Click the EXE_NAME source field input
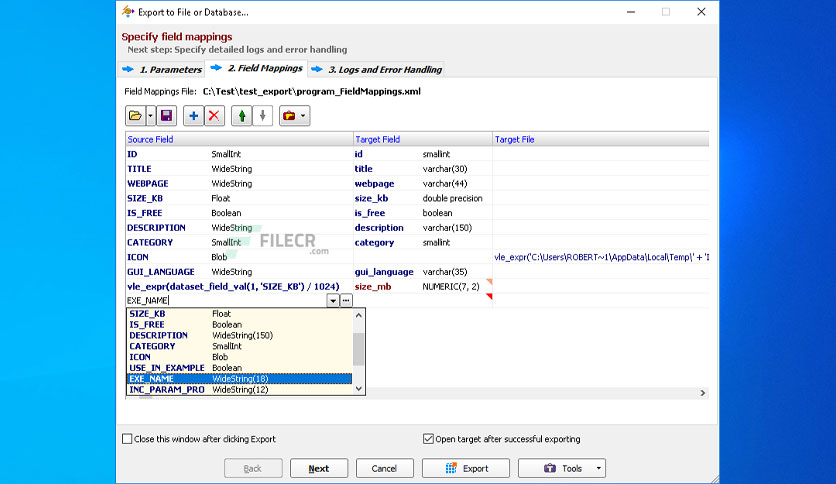This screenshot has height=484, width=836. 226,301
